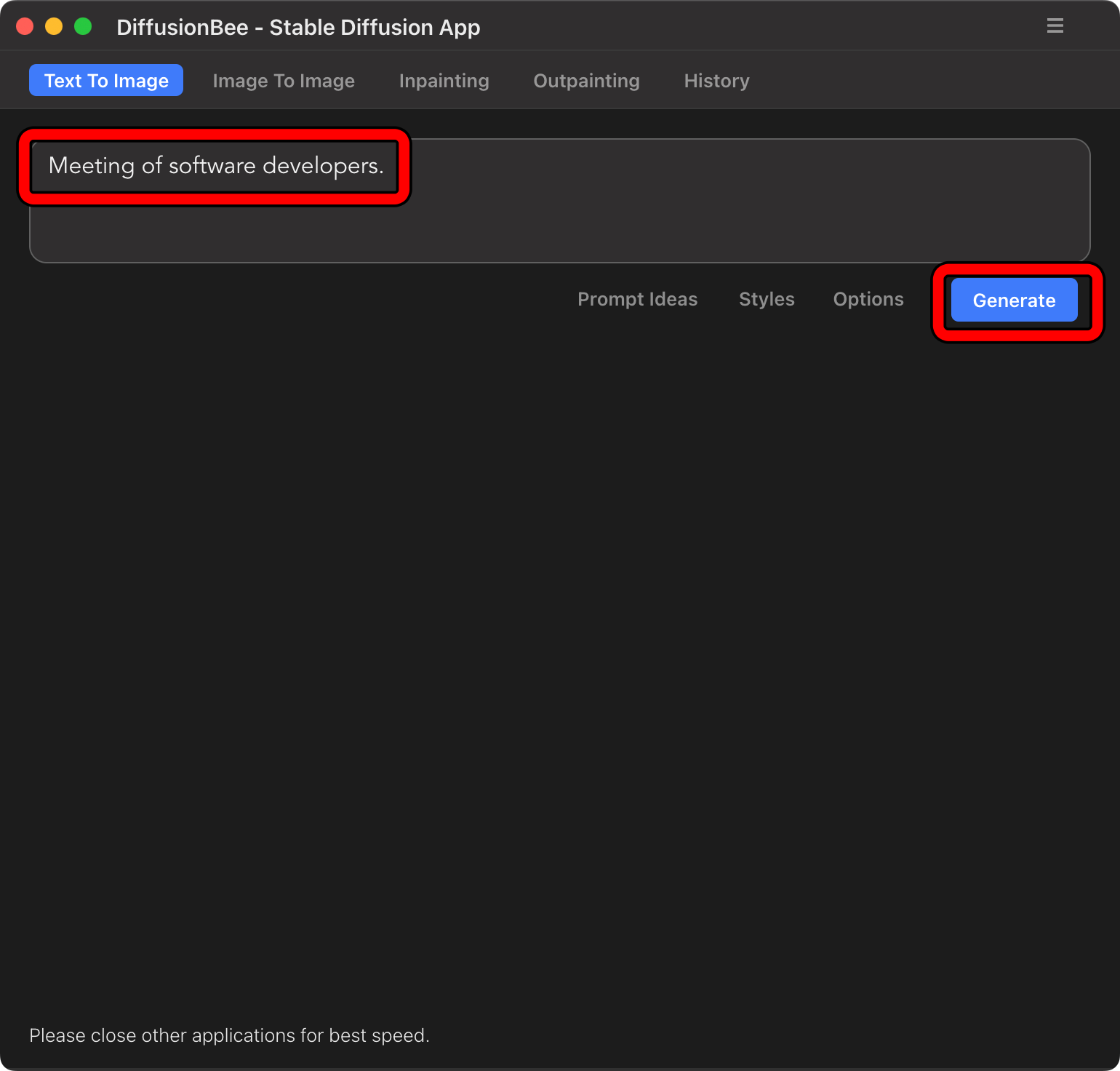Expand the Options panel
Image resolution: width=1120 pixels, height=1071 pixels.
coord(868,299)
